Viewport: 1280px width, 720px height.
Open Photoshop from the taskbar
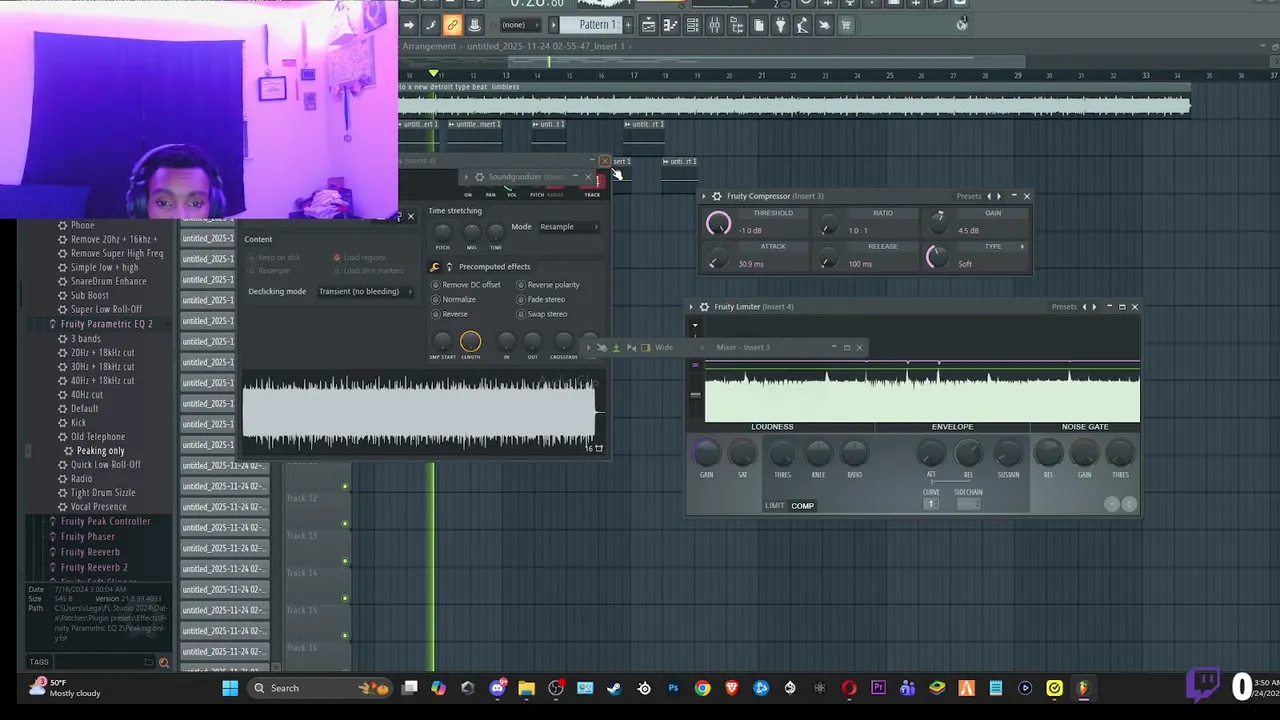(673, 688)
